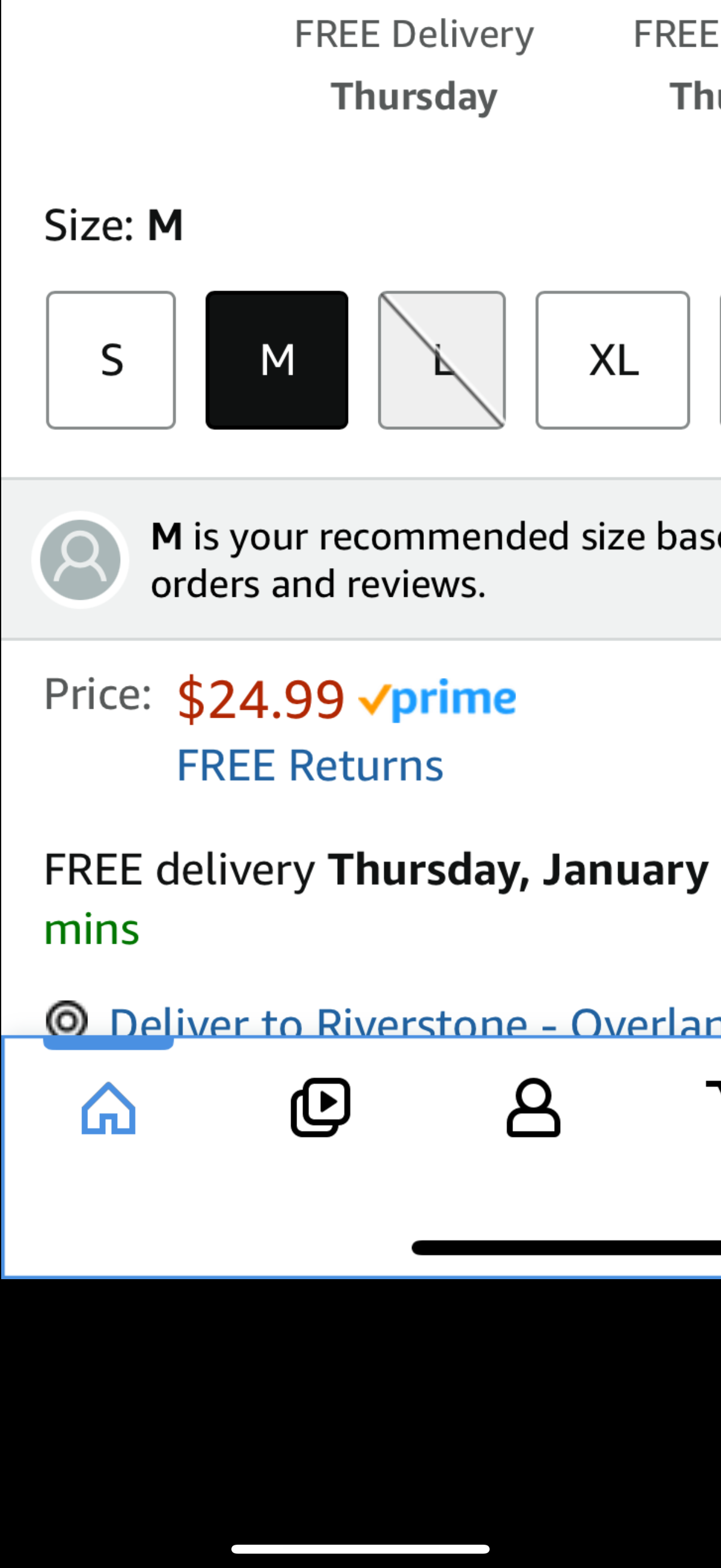Screen dimensions: 721x1568
Task: Tap Deliver to Riverstone address link
Action: point(414,1021)
